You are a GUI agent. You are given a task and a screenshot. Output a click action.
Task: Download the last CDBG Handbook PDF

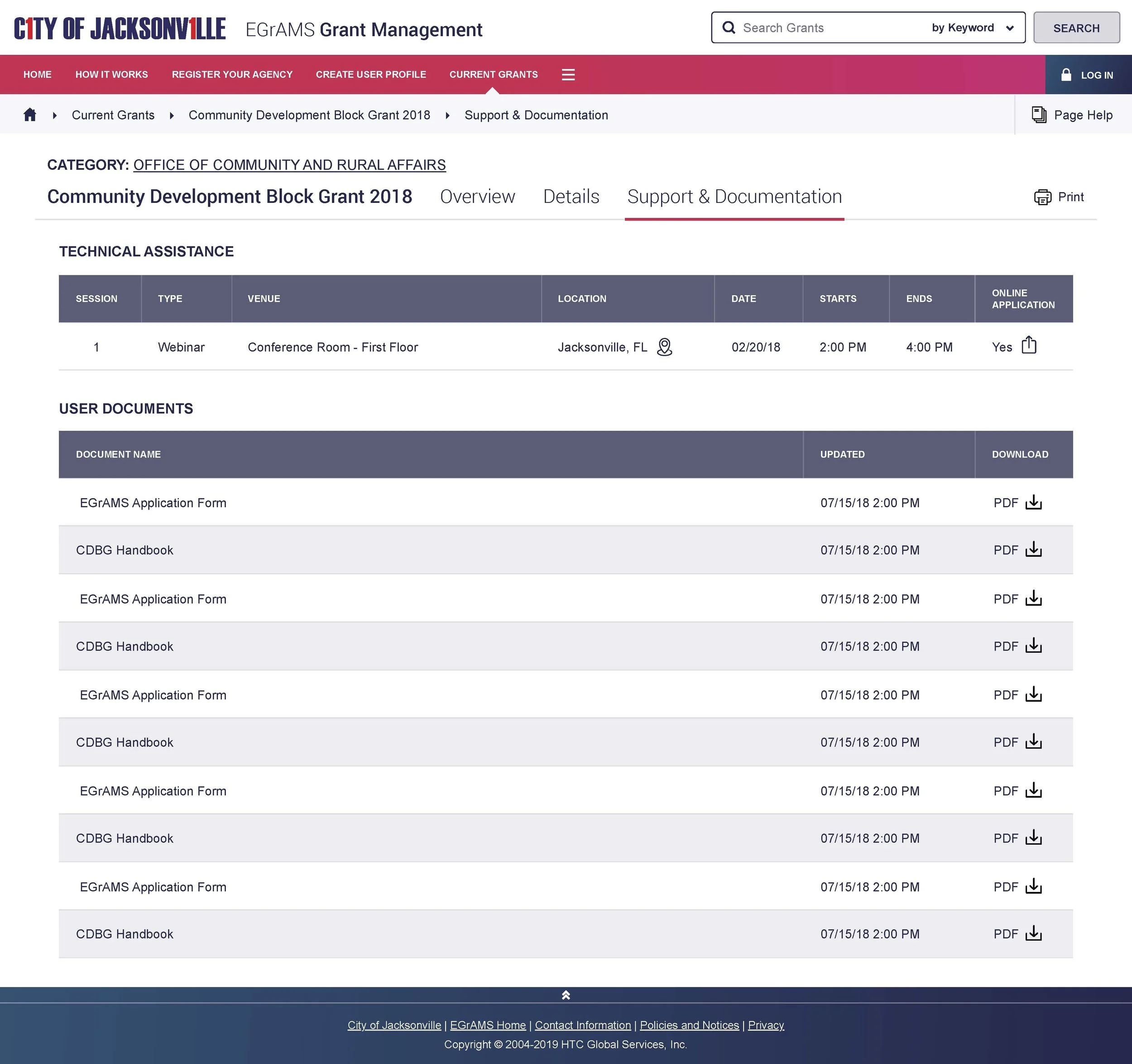[x=1033, y=934]
